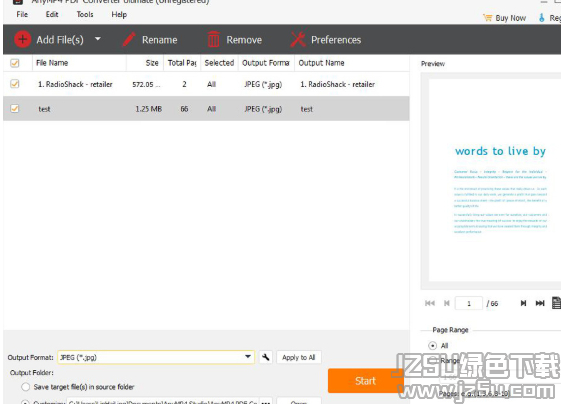Click JPEG (*.jpg) format in RadioShack row
Viewport: 561px width, 404px height.
pos(263,84)
